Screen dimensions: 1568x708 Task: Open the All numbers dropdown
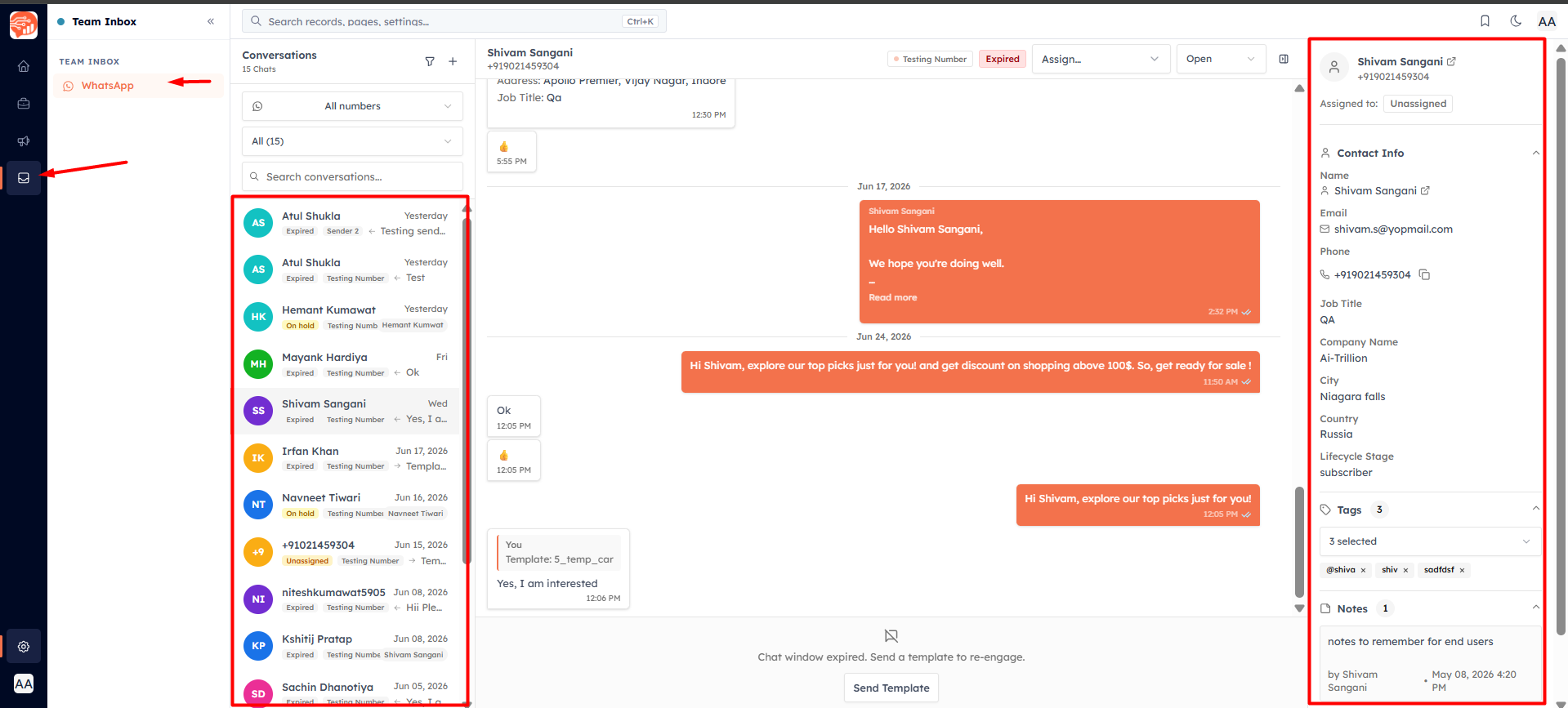352,106
